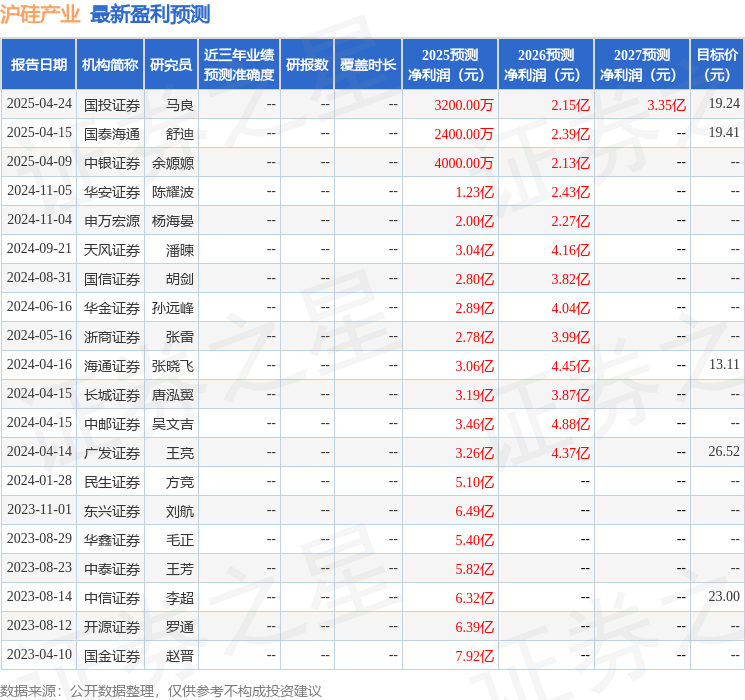This screenshot has height=700, width=745.
Task: Select institution 东兴证券
Action: 112,511
